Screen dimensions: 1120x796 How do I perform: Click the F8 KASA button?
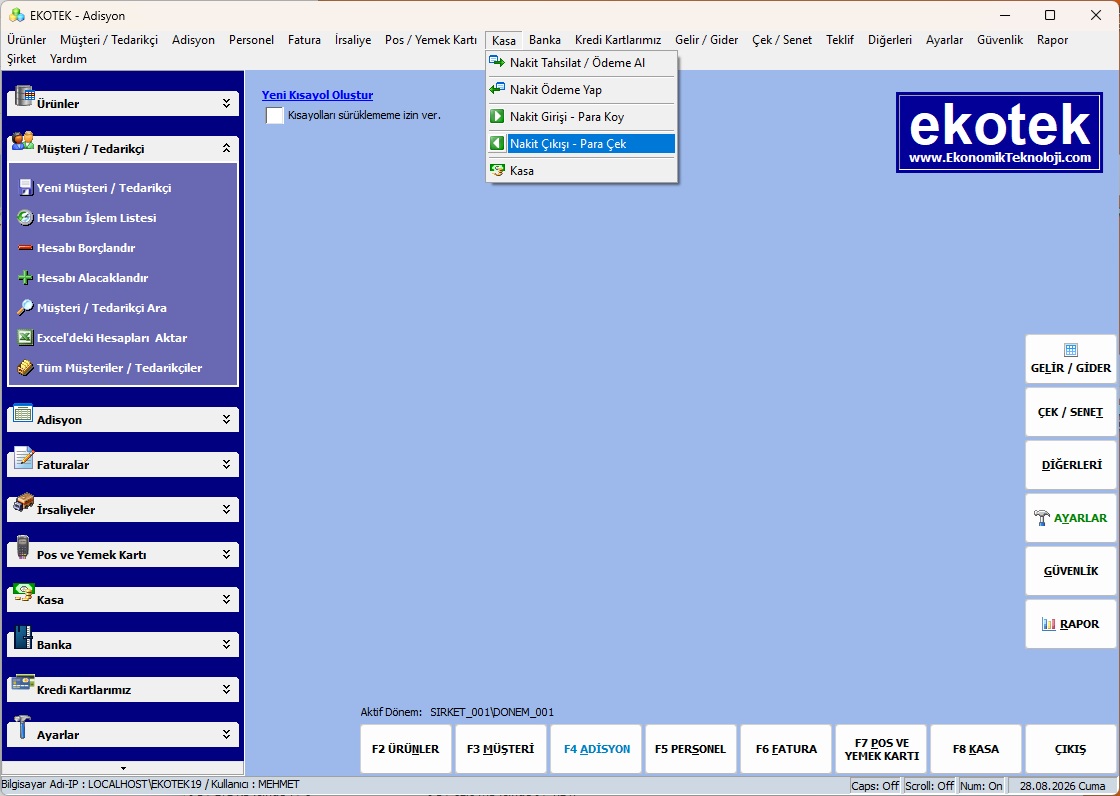(976, 749)
